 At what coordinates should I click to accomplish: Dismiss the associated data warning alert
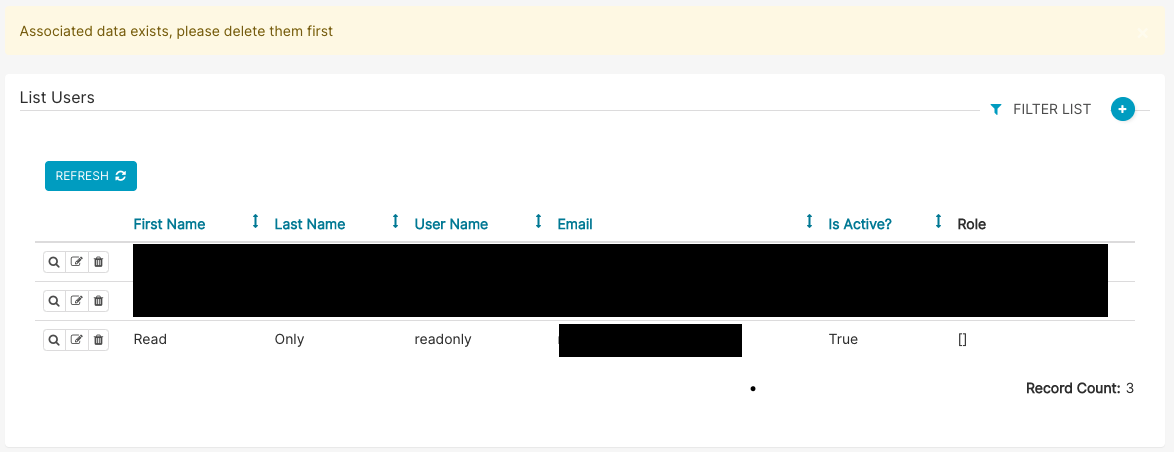[1143, 31]
